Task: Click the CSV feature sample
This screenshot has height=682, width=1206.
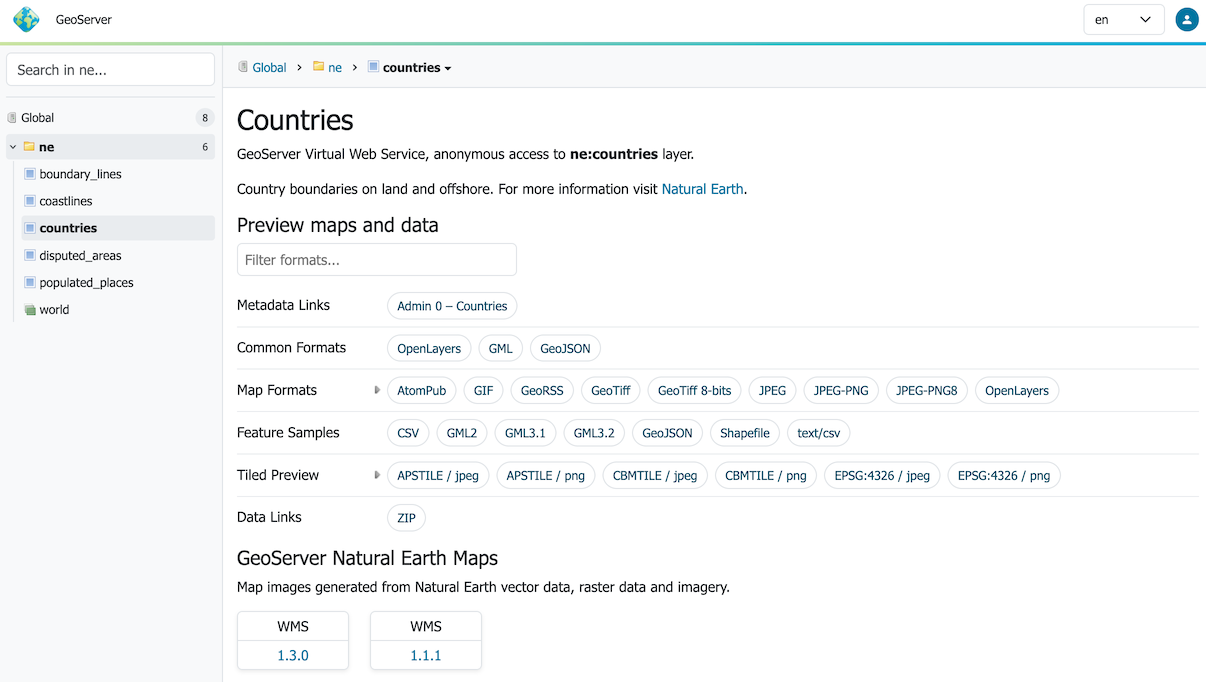Action: point(408,433)
